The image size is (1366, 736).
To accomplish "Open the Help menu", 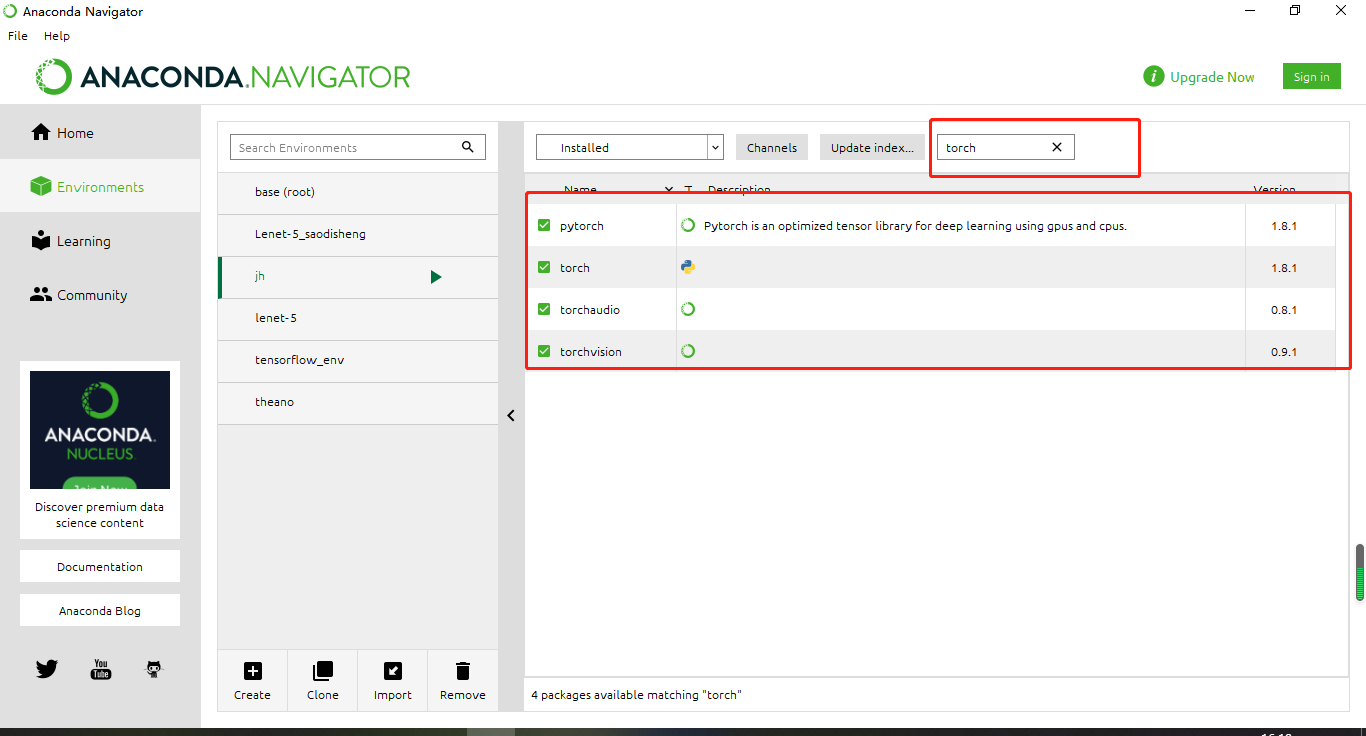I will tap(57, 35).
